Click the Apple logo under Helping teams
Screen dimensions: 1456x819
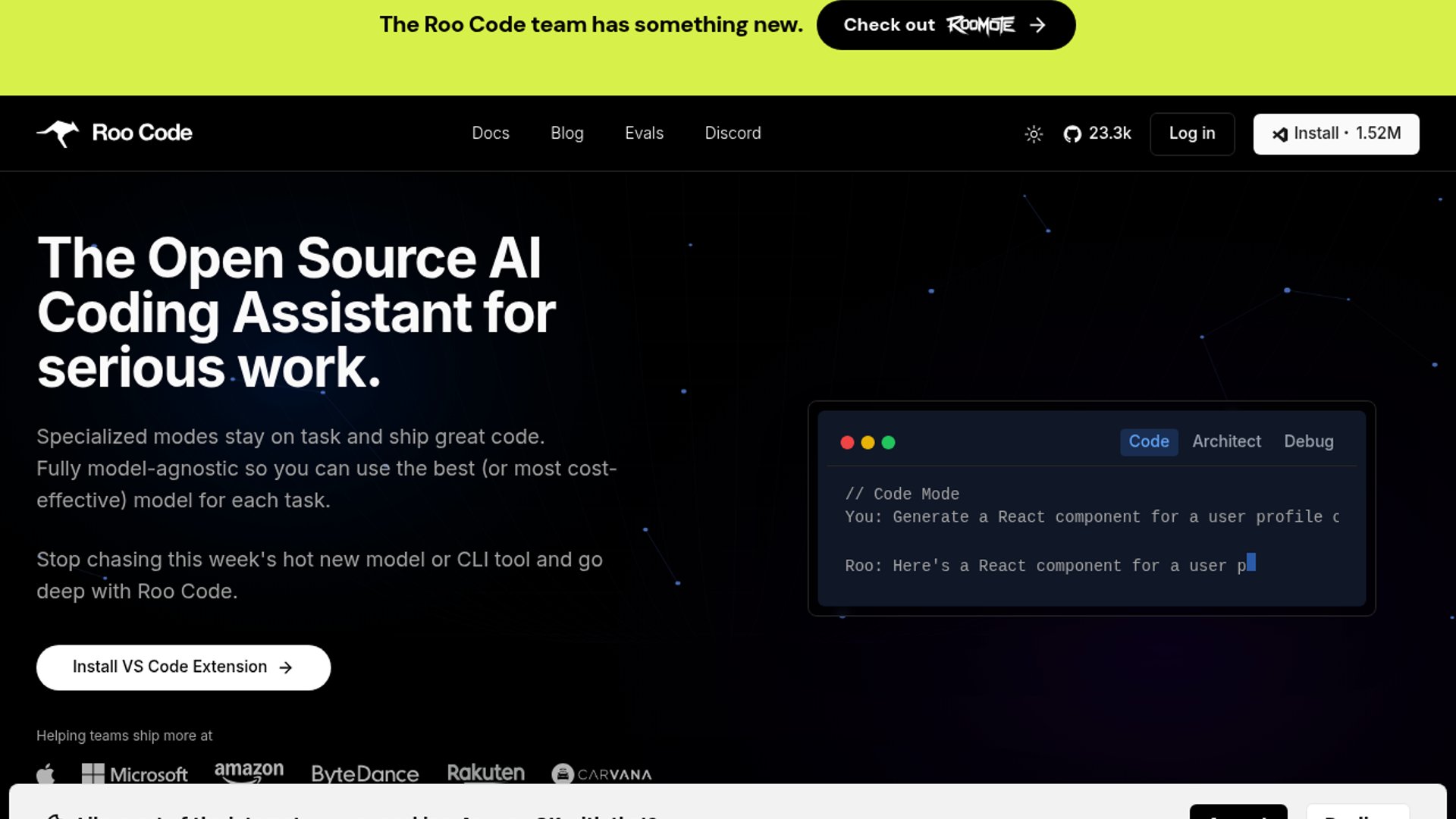[x=45, y=773]
